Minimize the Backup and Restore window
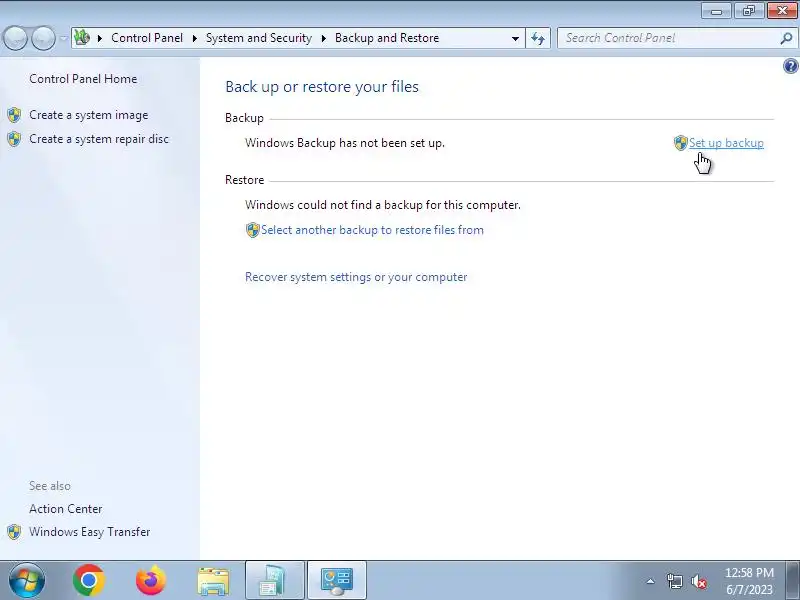The width and height of the screenshot is (800, 600). click(x=716, y=10)
